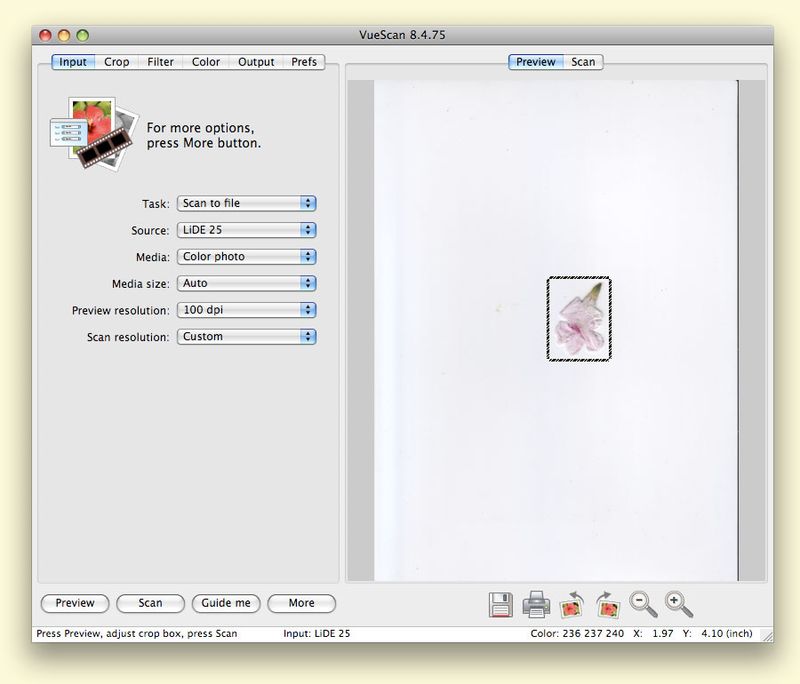The height and width of the screenshot is (684, 800).
Task: Open the Task dropdown
Action: point(246,203)
